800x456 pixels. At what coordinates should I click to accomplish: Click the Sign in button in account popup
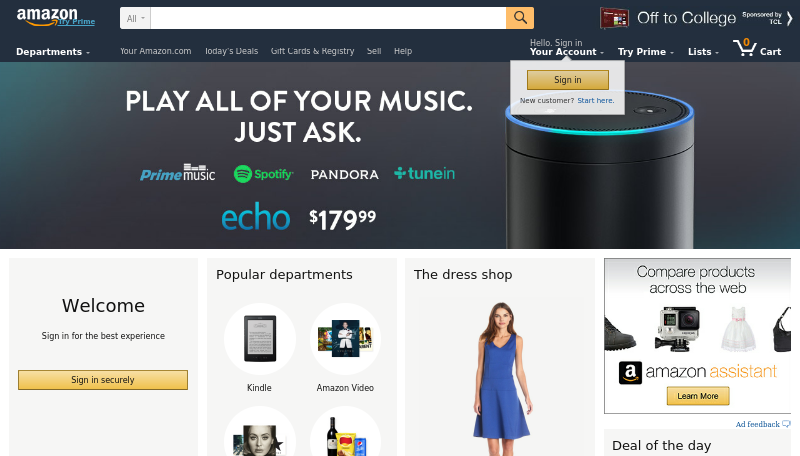tap(567, 80)
